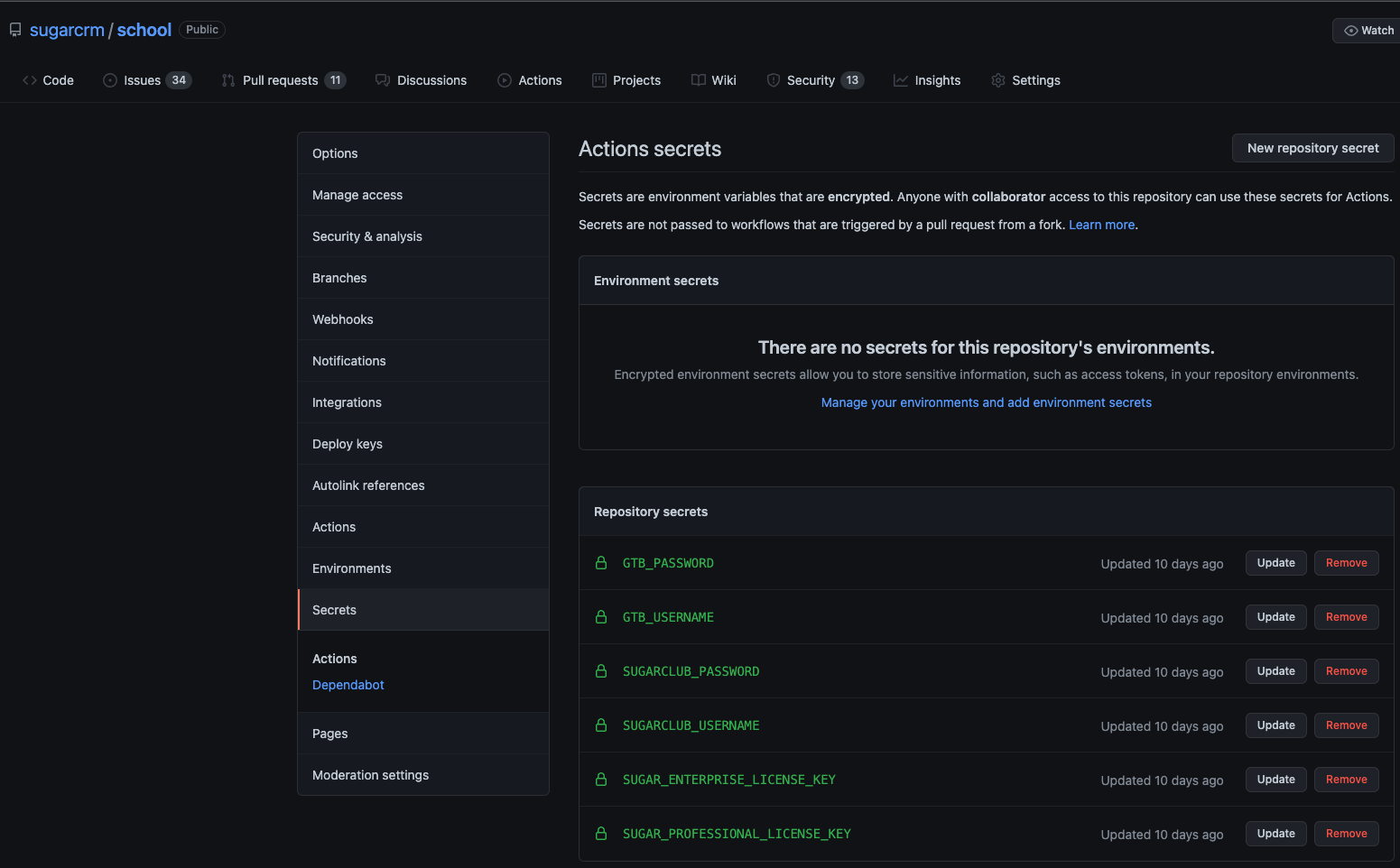Image resolution: width=1400 pixels, height=868 pixels.
Task: Open Integrations settings page
Action: tap(423, 402)
